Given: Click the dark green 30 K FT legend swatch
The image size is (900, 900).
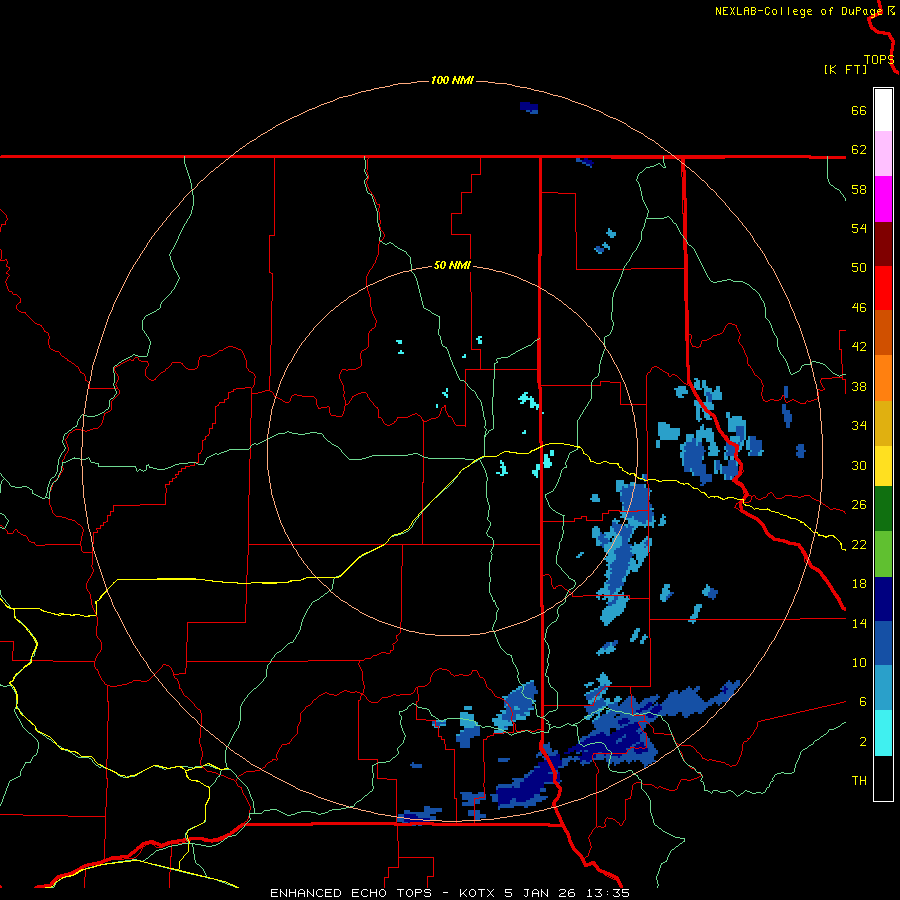Looking at the screenshot, I should coord(883,509).
